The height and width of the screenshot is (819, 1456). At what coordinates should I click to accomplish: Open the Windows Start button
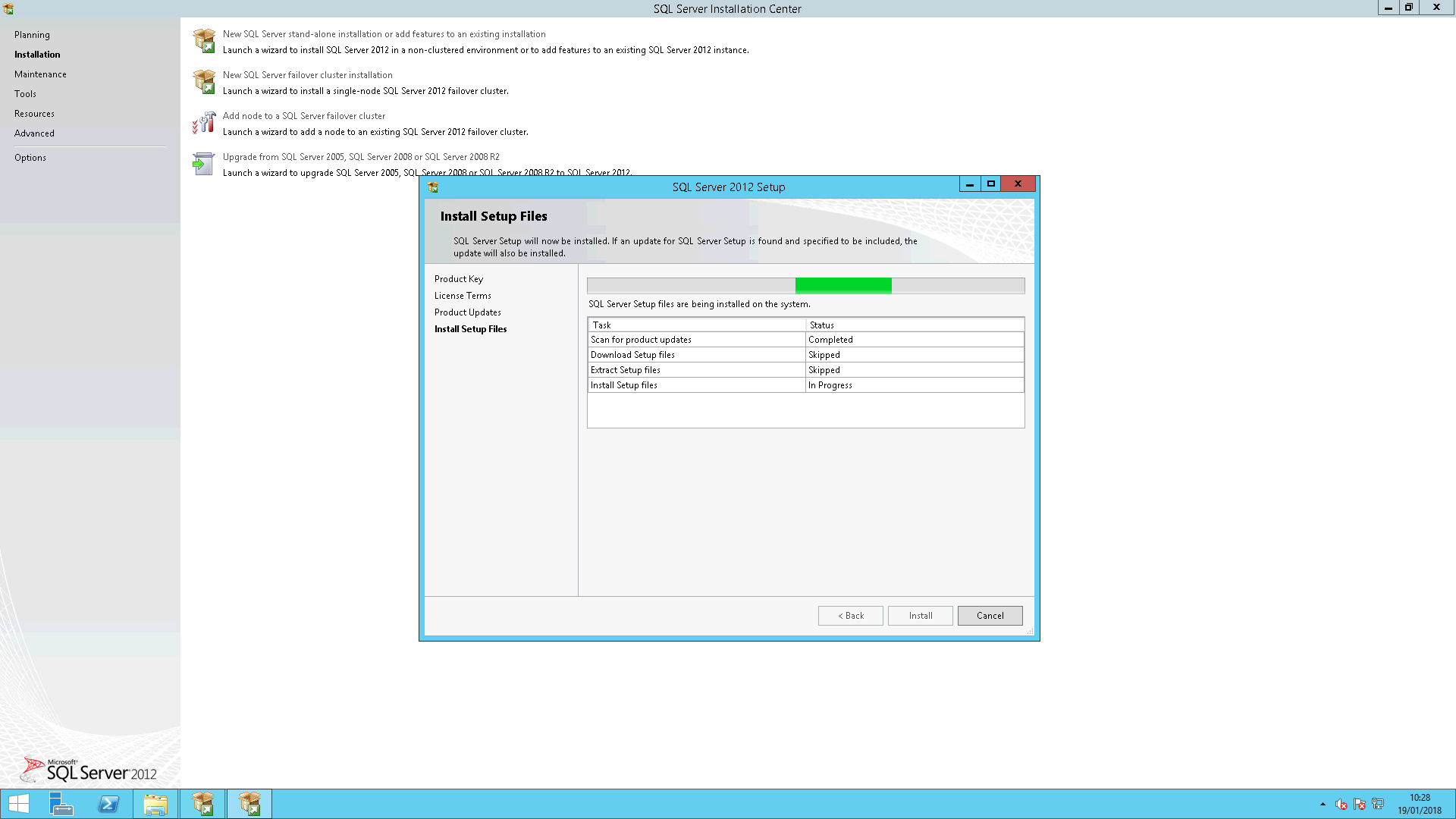click(x=19, y=804)
